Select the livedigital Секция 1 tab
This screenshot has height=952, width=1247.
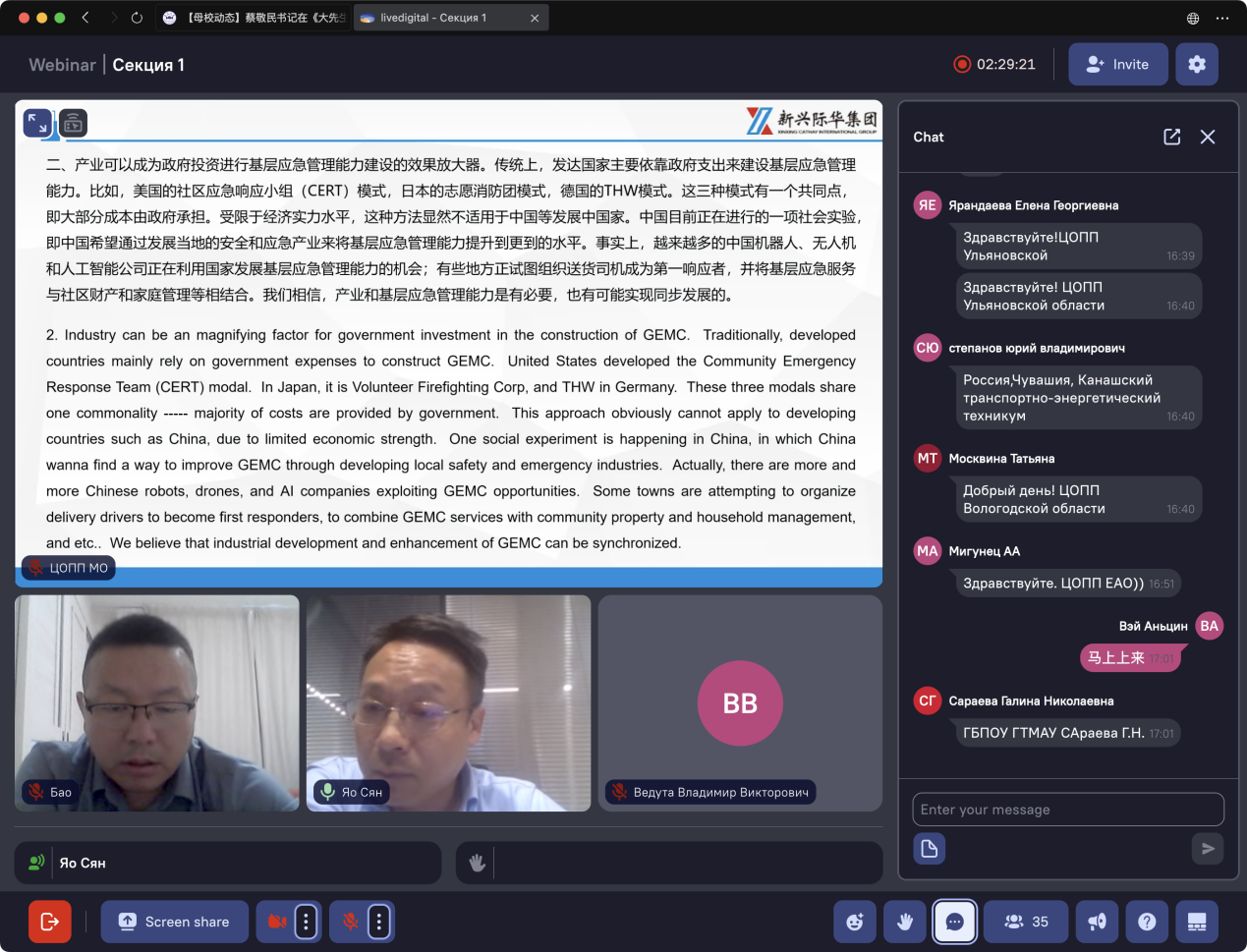click(x=442, y=18)
